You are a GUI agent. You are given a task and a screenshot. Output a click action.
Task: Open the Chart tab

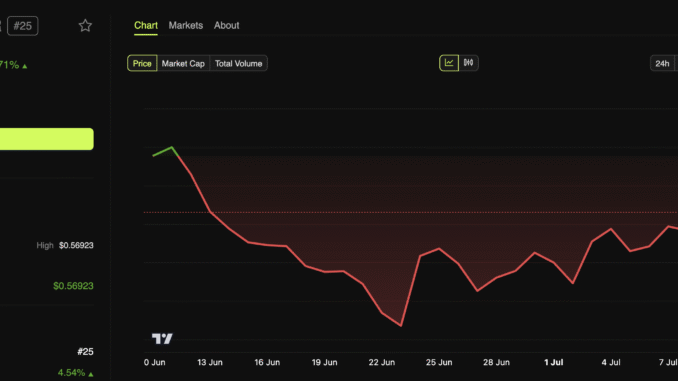coord(146,26)
